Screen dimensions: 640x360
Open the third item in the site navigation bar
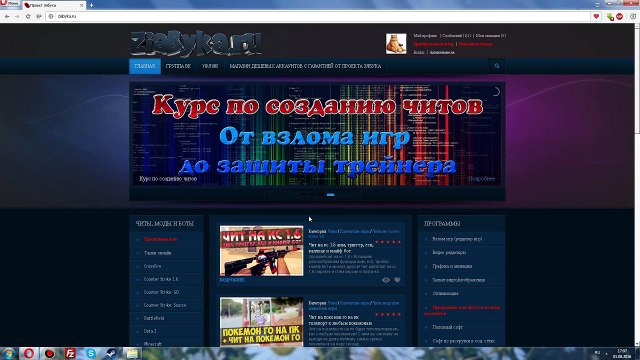pos(210,66)
